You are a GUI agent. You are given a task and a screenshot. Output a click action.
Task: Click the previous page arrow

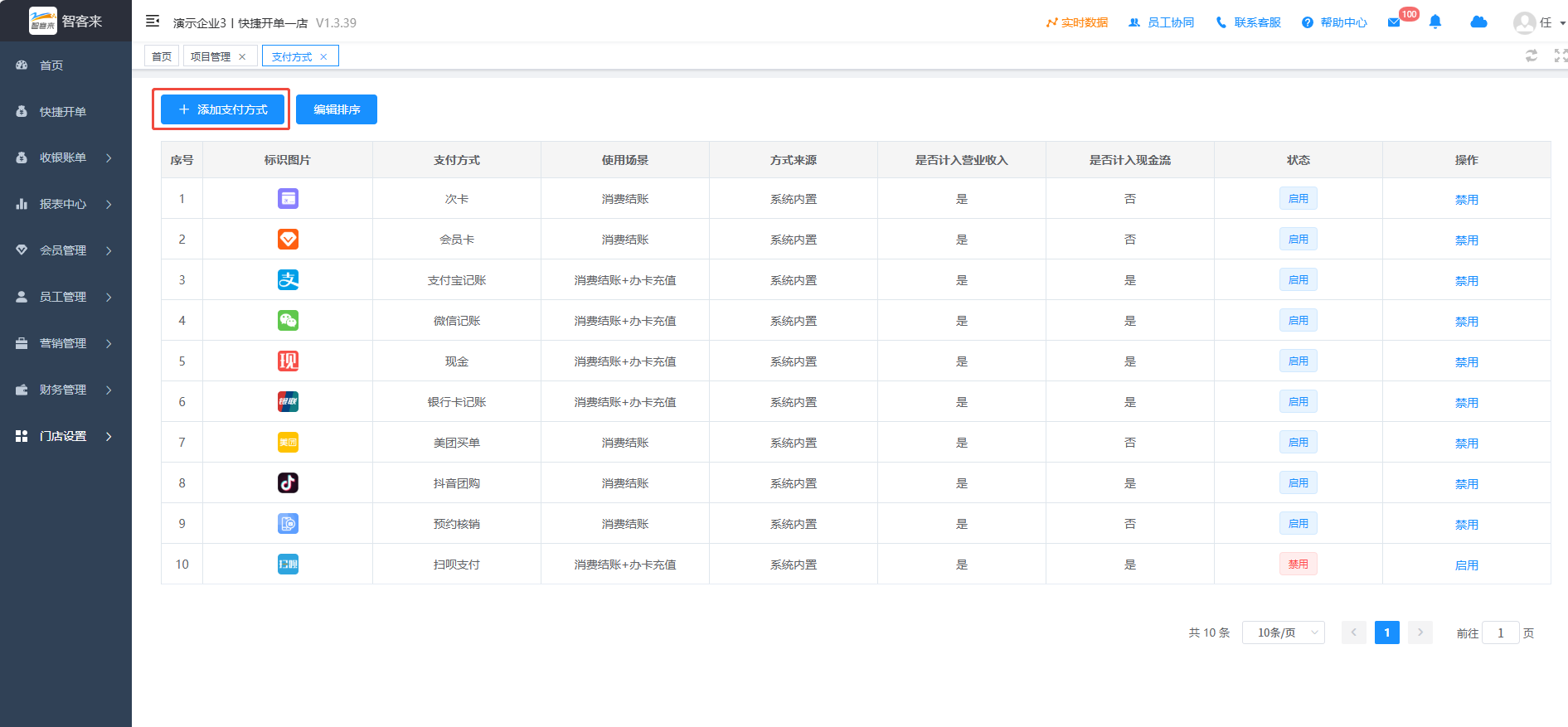pyautogui.click(x=1354, y=632)
